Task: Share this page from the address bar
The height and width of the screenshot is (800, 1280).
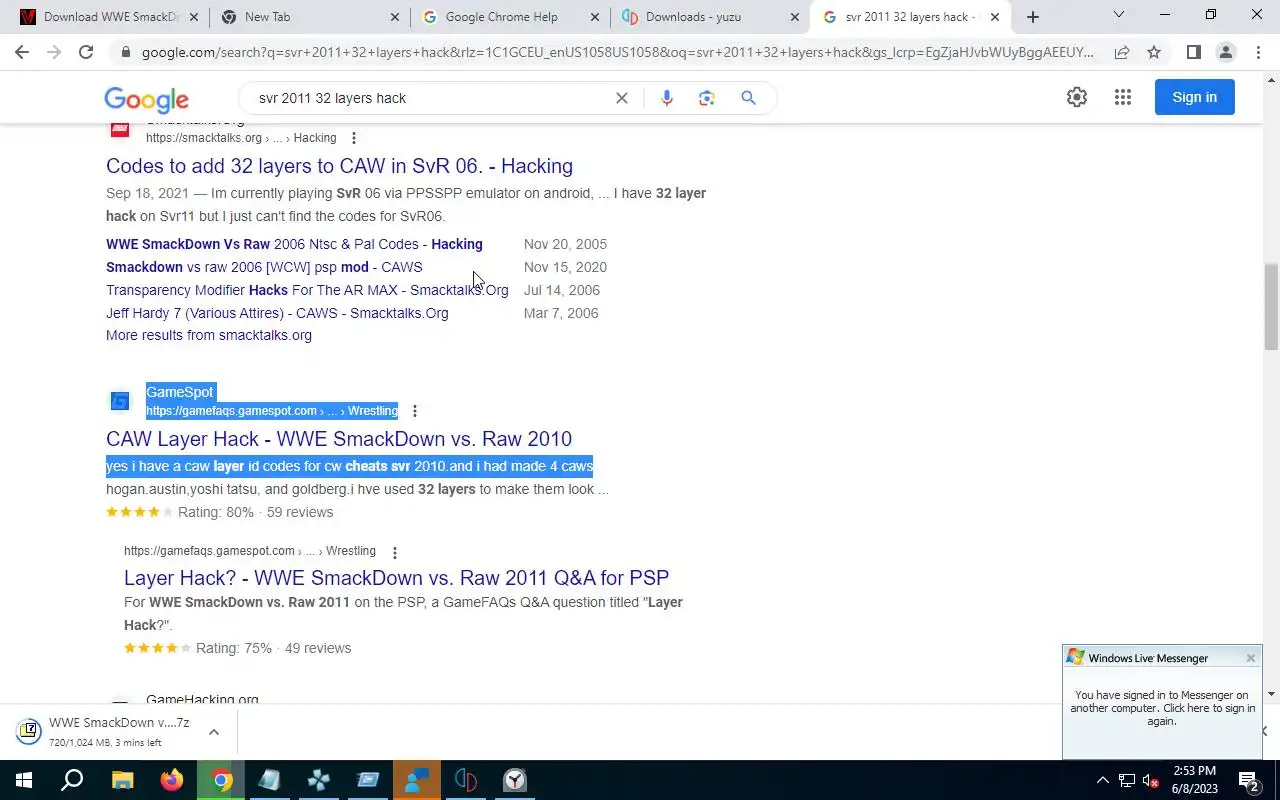Action: coord(1122,52)
